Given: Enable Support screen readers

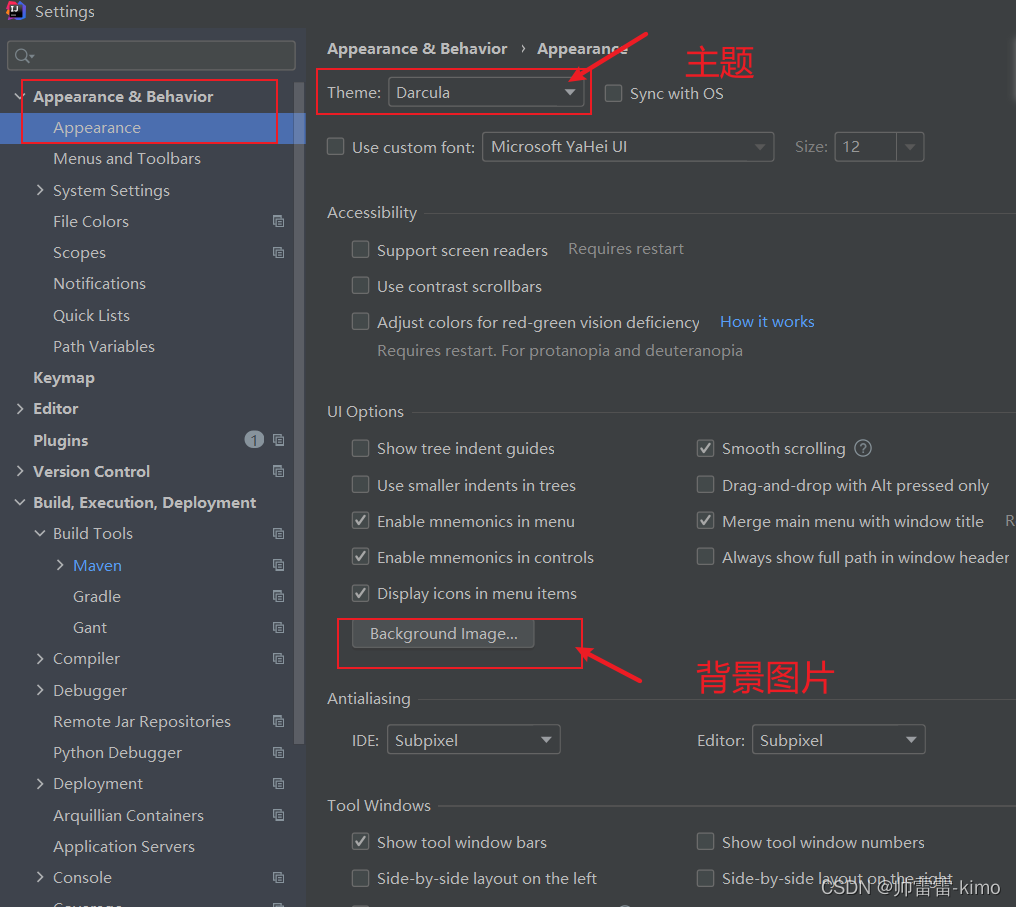Looking at the screenshot, I should [x=360, y=249].
